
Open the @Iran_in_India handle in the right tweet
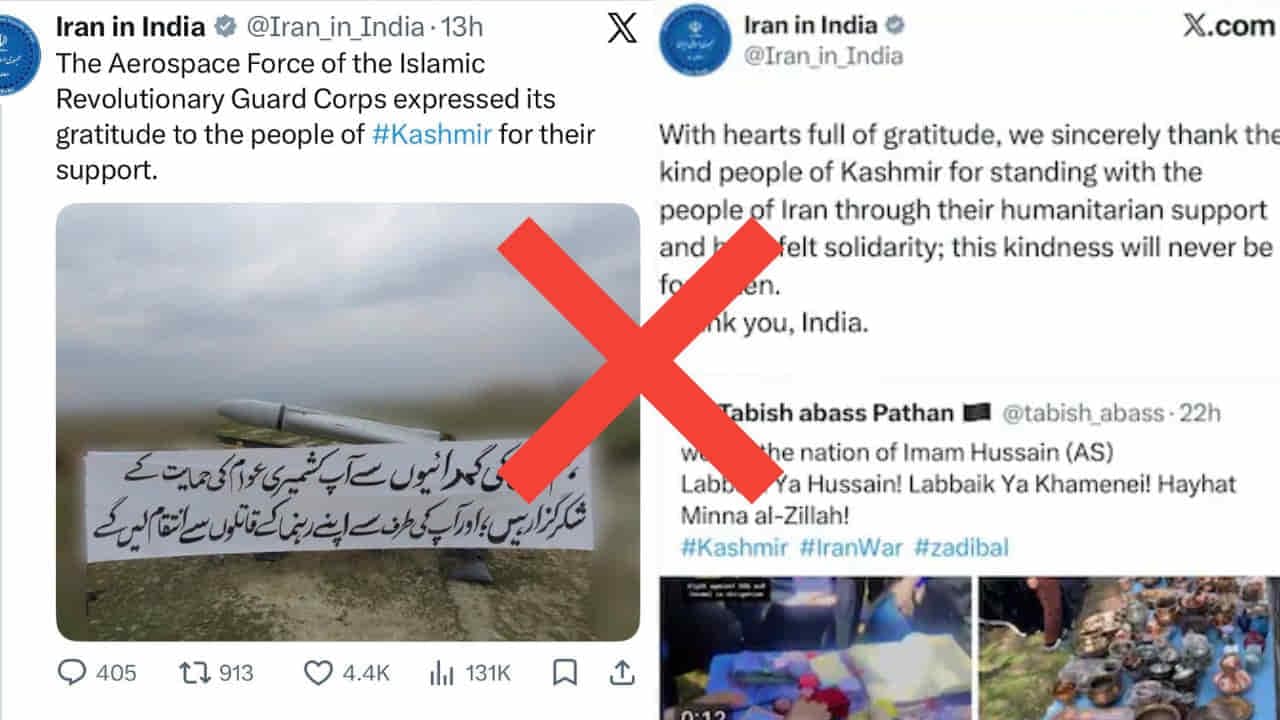pos(823,56)
